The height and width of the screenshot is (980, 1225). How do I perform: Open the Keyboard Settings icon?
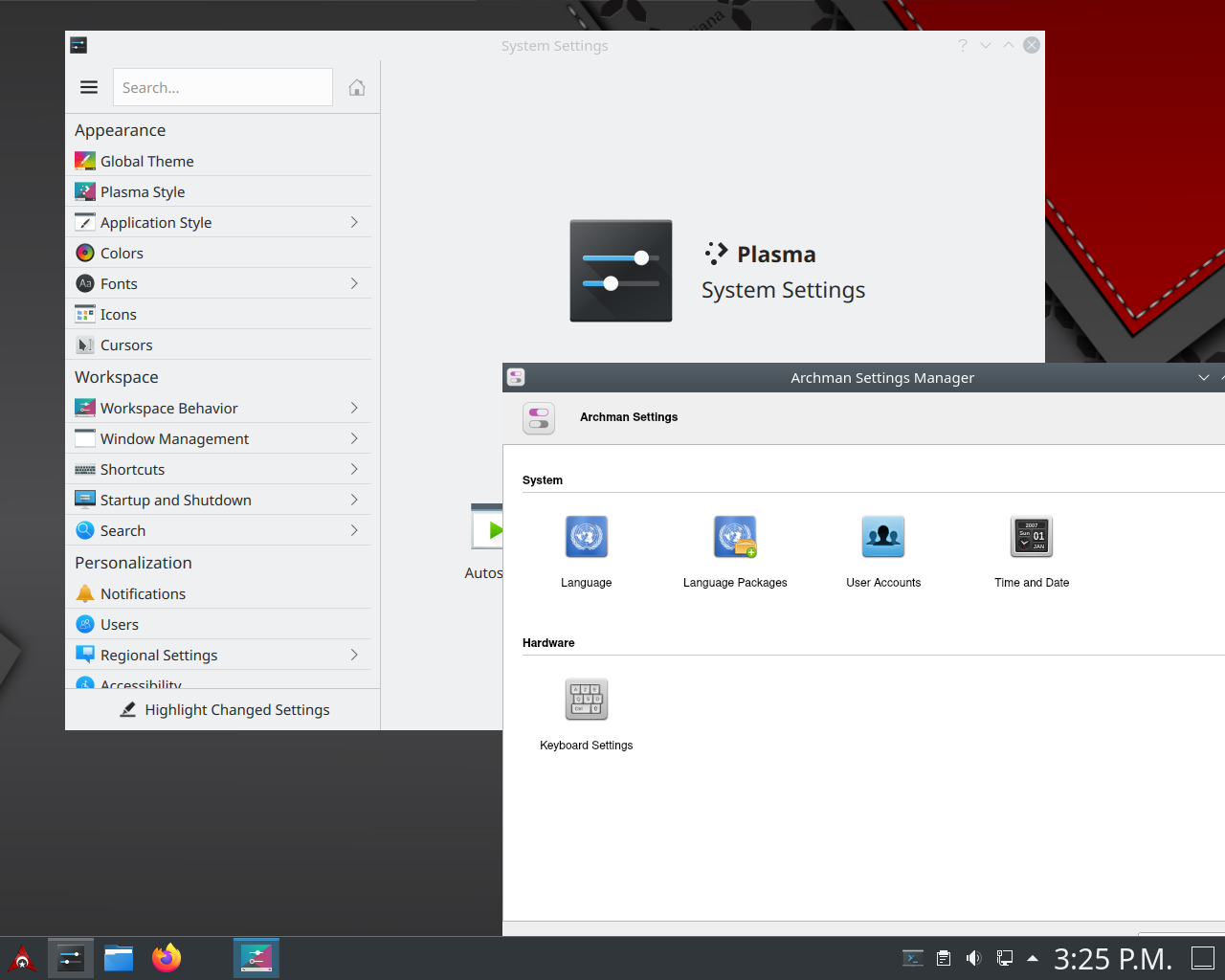click(587, 700)
